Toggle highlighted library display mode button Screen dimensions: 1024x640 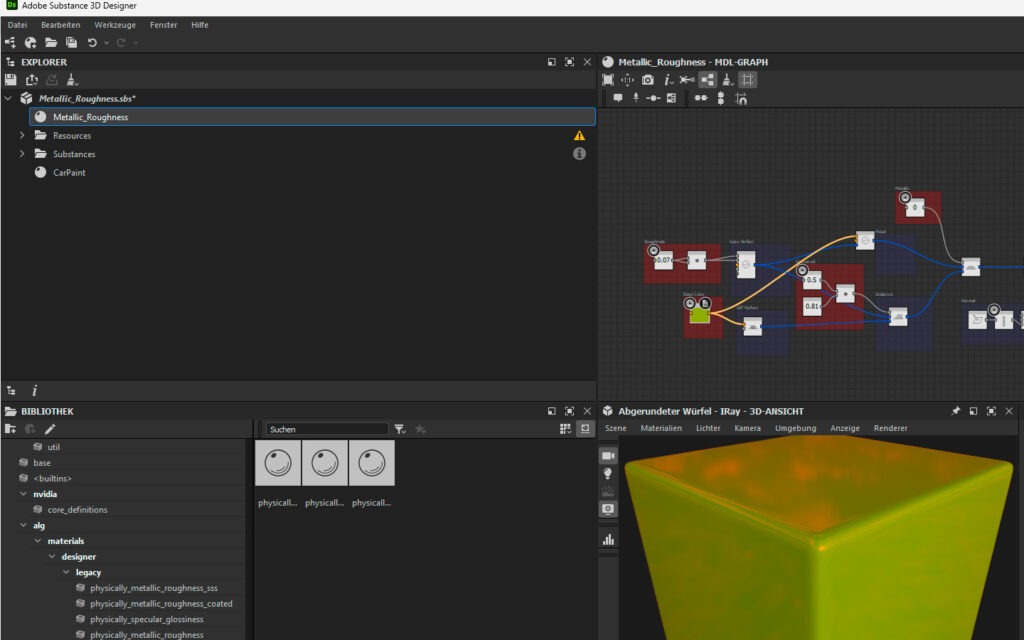[585, 429]
